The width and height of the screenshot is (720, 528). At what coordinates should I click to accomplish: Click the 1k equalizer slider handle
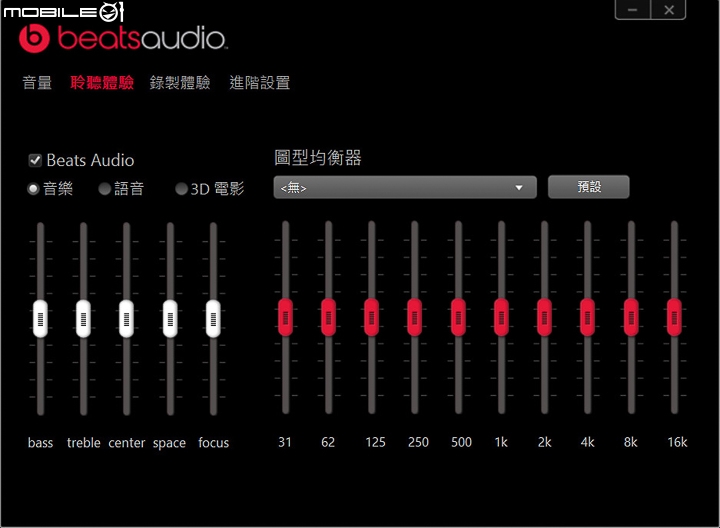point(501,317)
